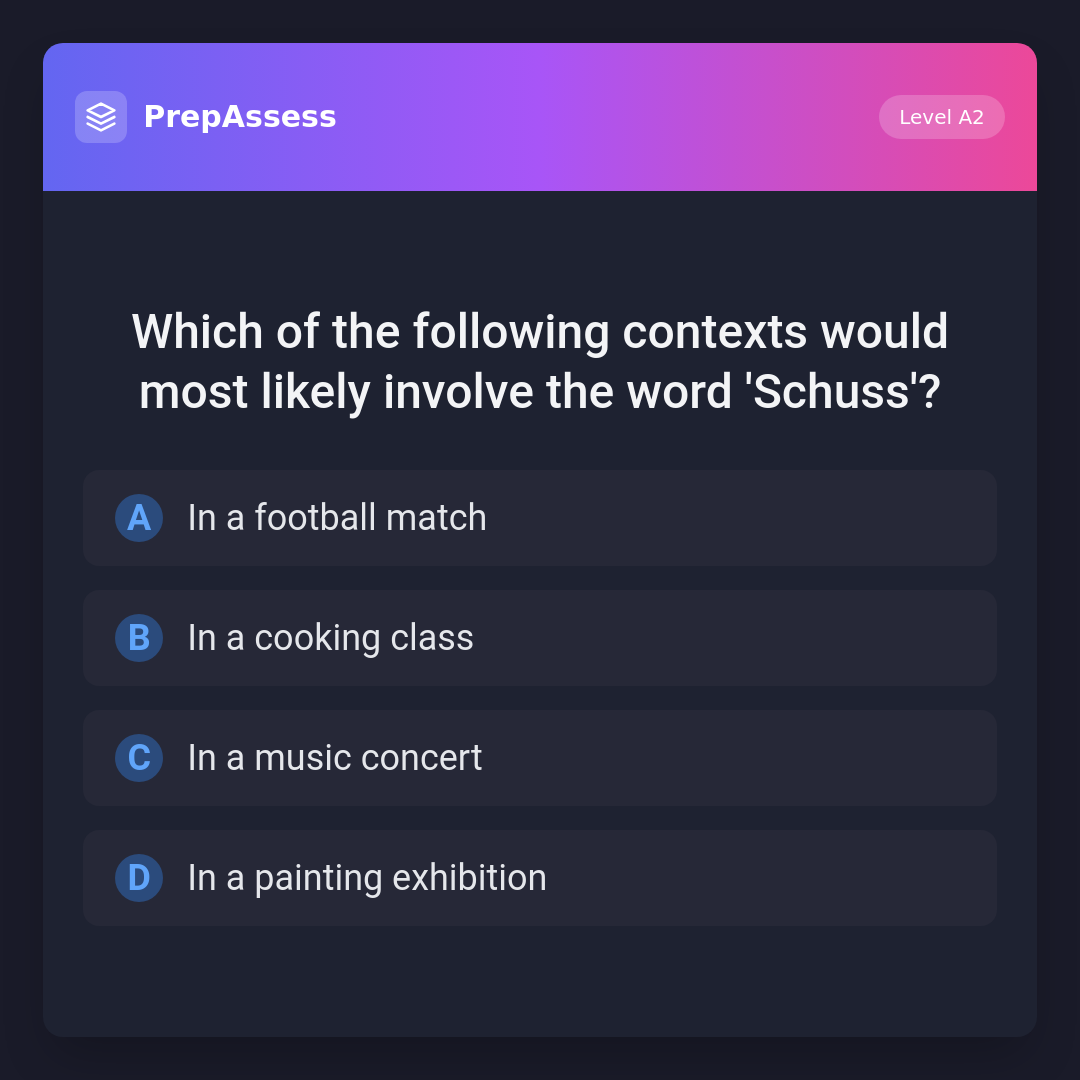Click the PrepAssess brand name
This screenshot has height=1080, width=1080.
click(x=240, y=117)
